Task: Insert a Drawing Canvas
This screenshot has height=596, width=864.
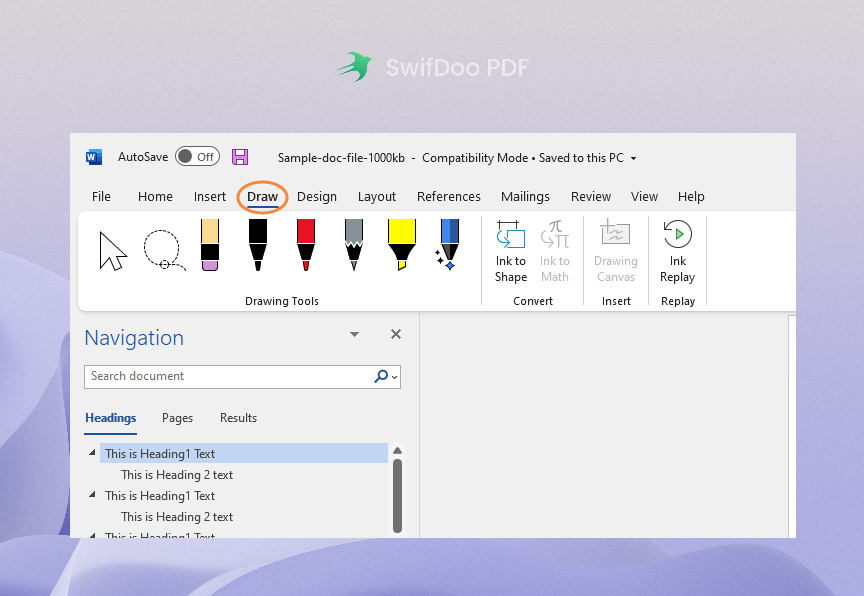Action: point(615,252)
